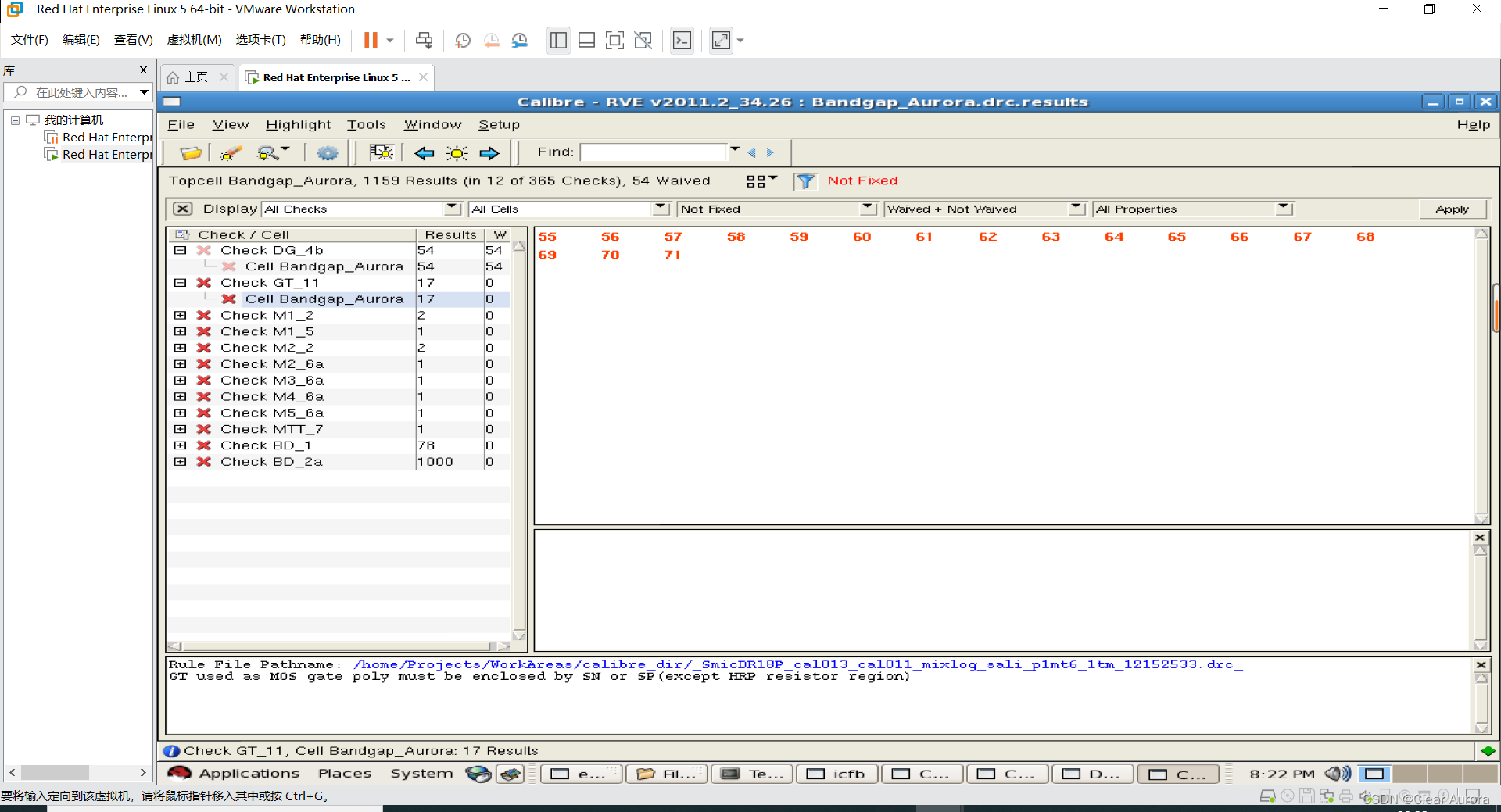Screen dimensions: 1501x812
Task: Expand the Check M2_2 tree node
Action: [x=180, y=348]
